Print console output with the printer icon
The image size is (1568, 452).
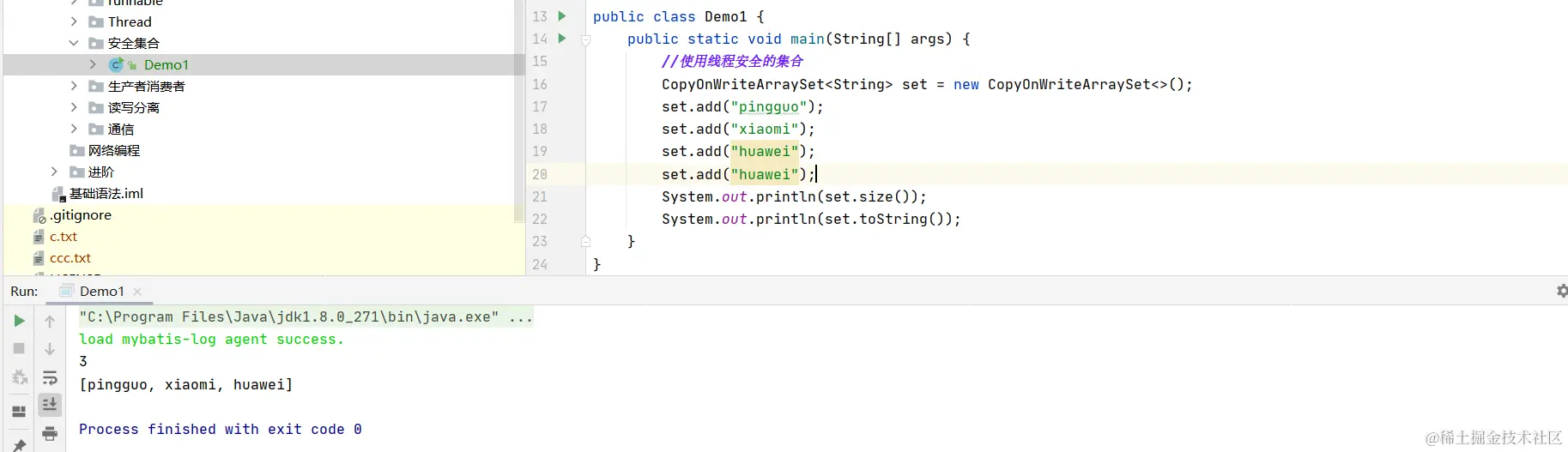coord(50,433)
